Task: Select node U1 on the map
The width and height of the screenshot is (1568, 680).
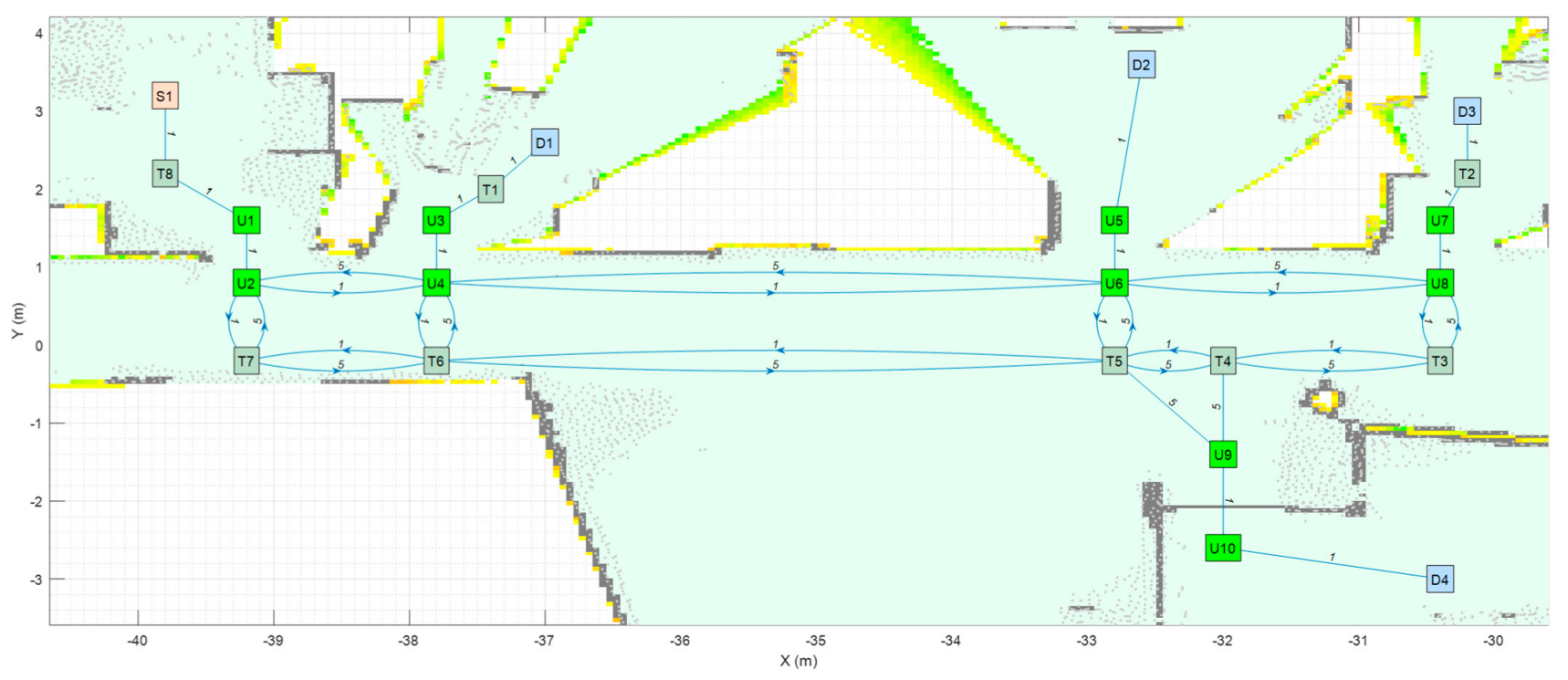Action: coord(246,220)
